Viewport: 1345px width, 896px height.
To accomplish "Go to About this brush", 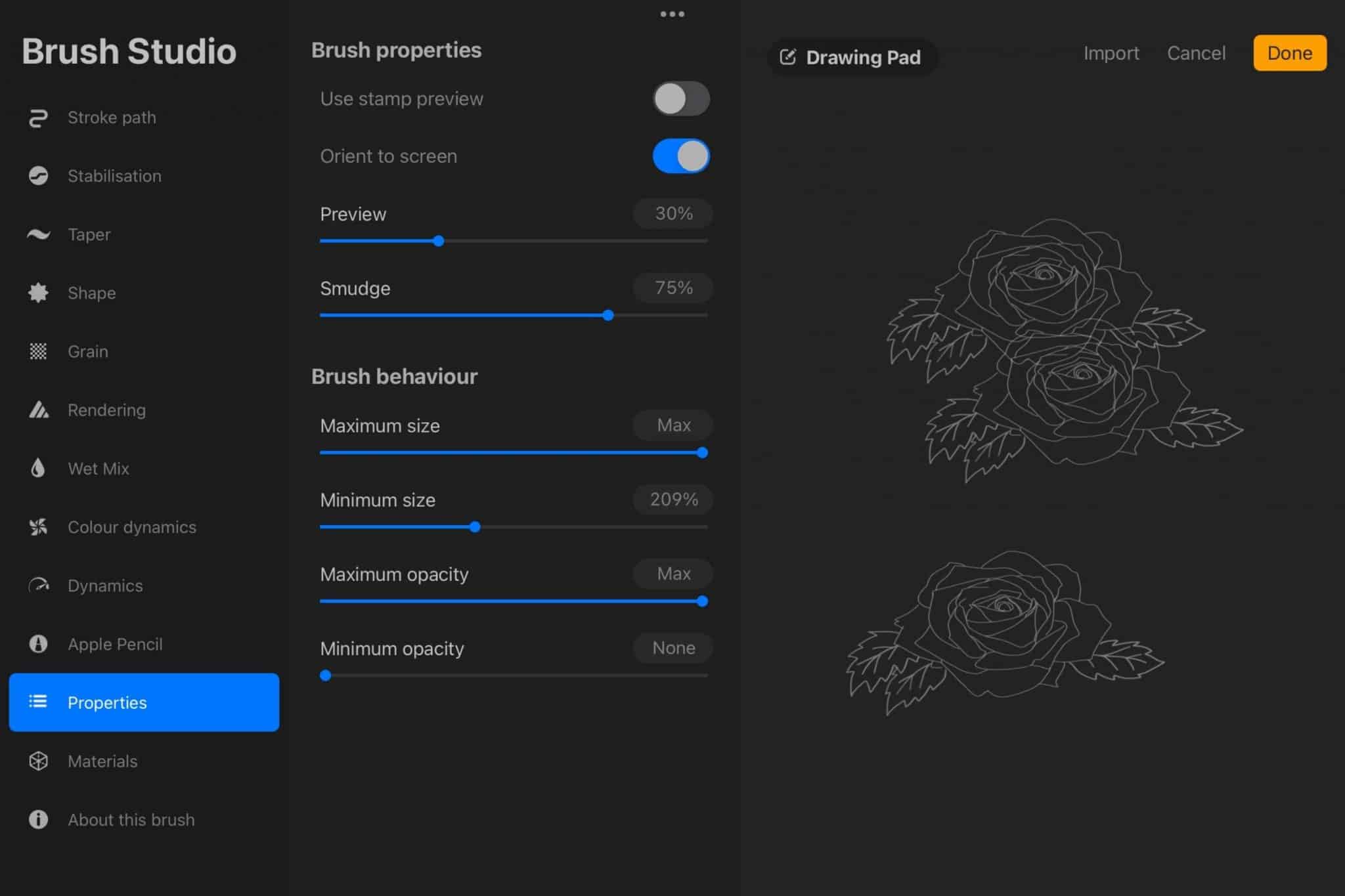I will (x=131, y=820).
